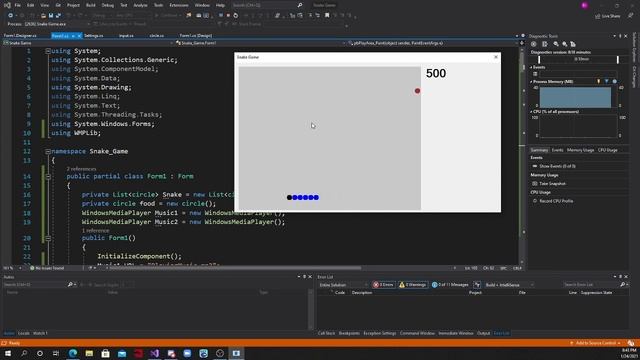640x360 pixels.
Task: Toggle the 0 Warnings filter button
Action: pyautogui.click(x=413, y=284)
